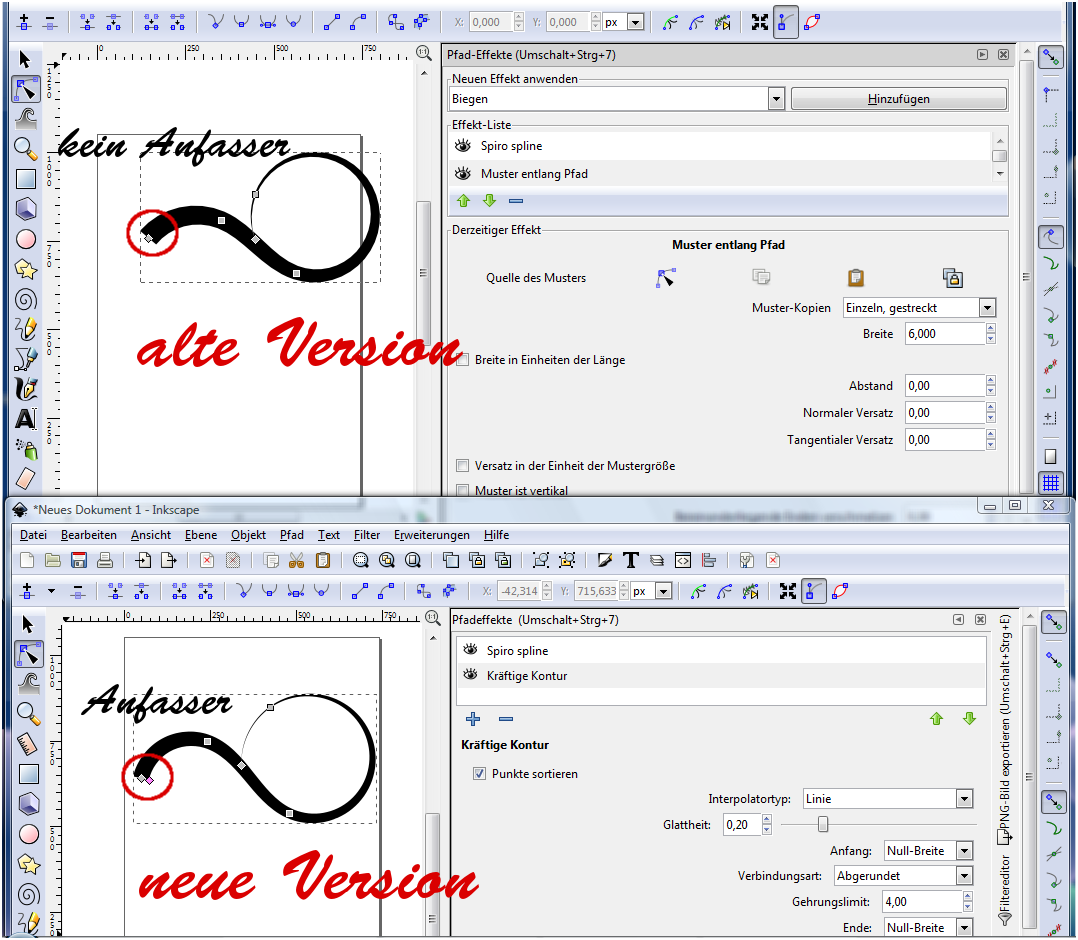Check 'Muster ist vertikal' option

[463, 490]
